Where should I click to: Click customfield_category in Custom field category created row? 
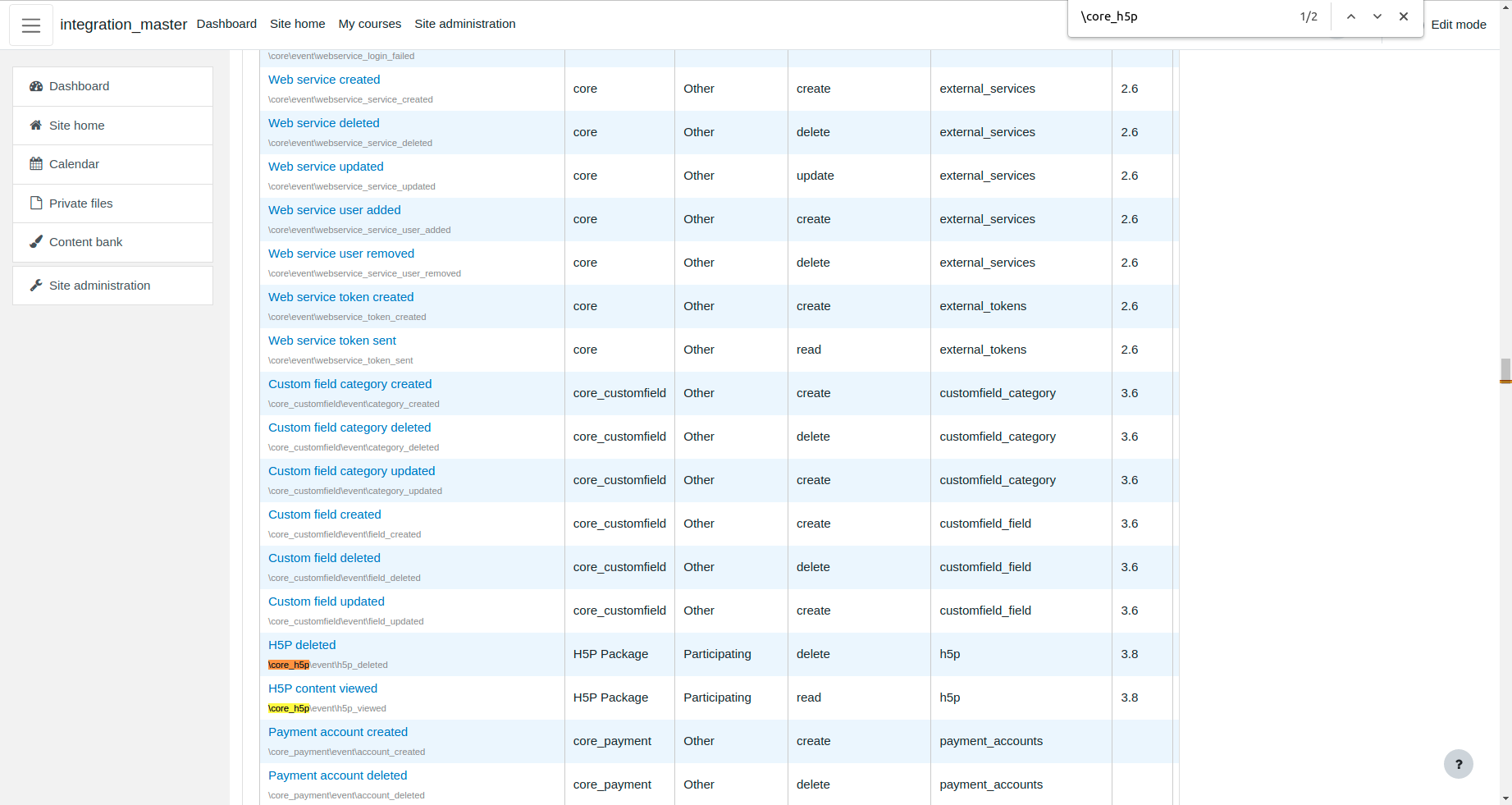pyautogui.click(x=998, y=393)
